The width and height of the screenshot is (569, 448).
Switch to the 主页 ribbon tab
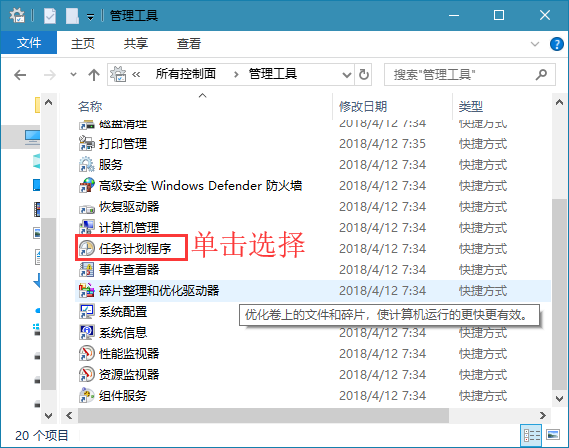83,44
